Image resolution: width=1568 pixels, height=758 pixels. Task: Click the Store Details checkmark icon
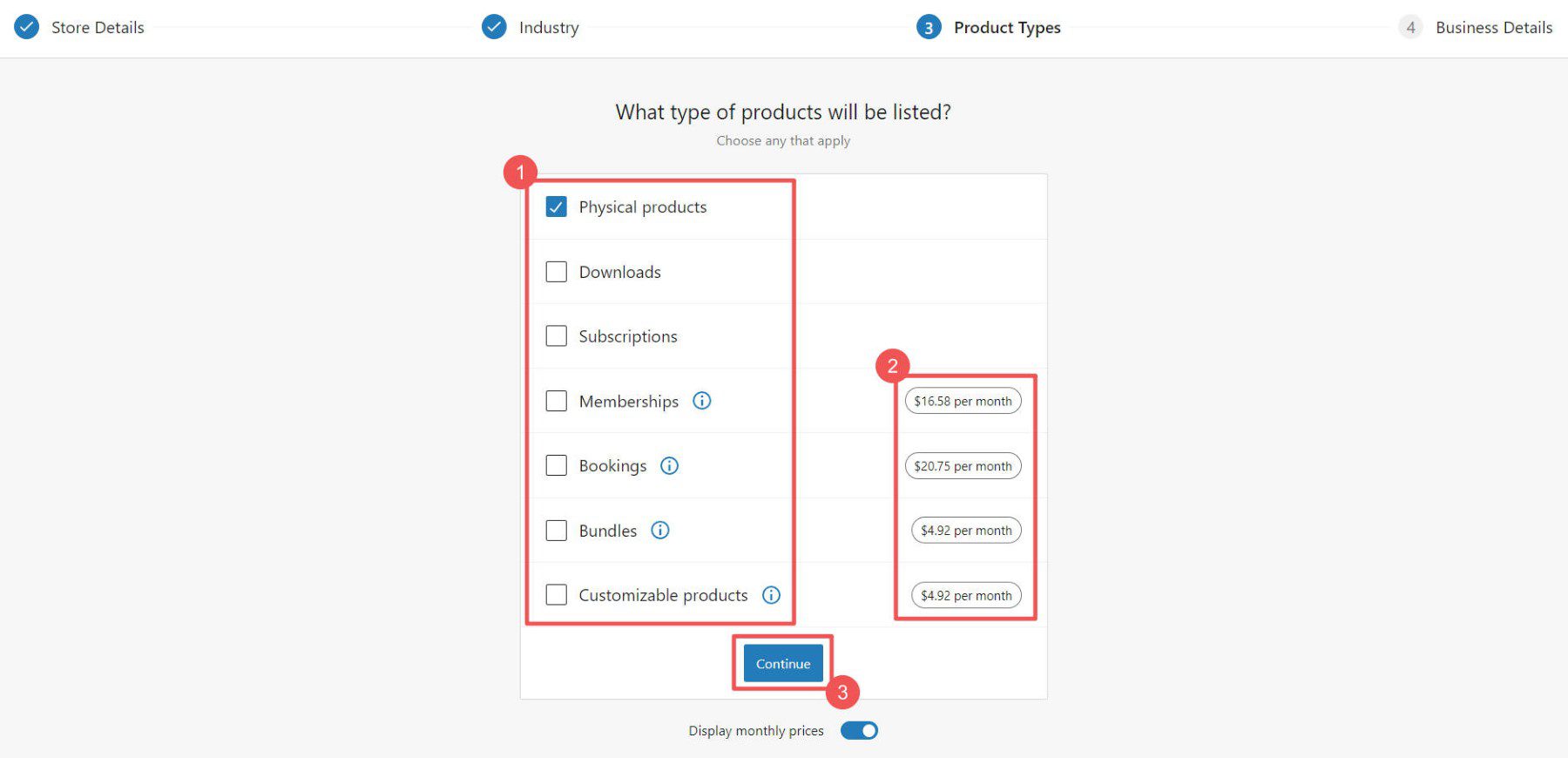(x=26, y=27)
